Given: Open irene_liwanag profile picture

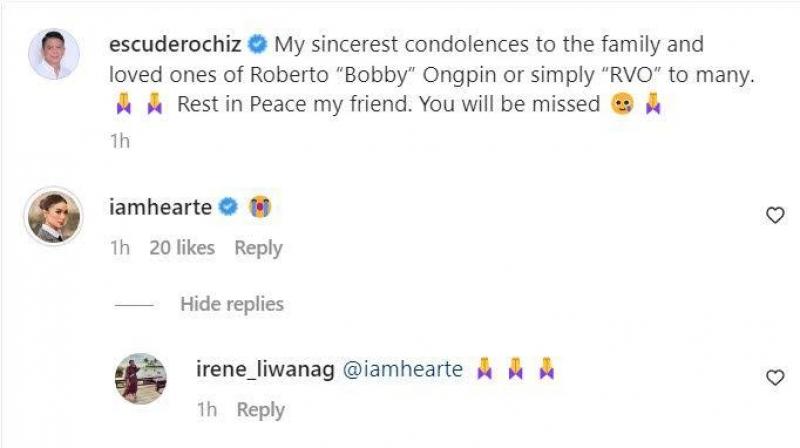Looking at the screenshot, I should (x=141, y=378).
